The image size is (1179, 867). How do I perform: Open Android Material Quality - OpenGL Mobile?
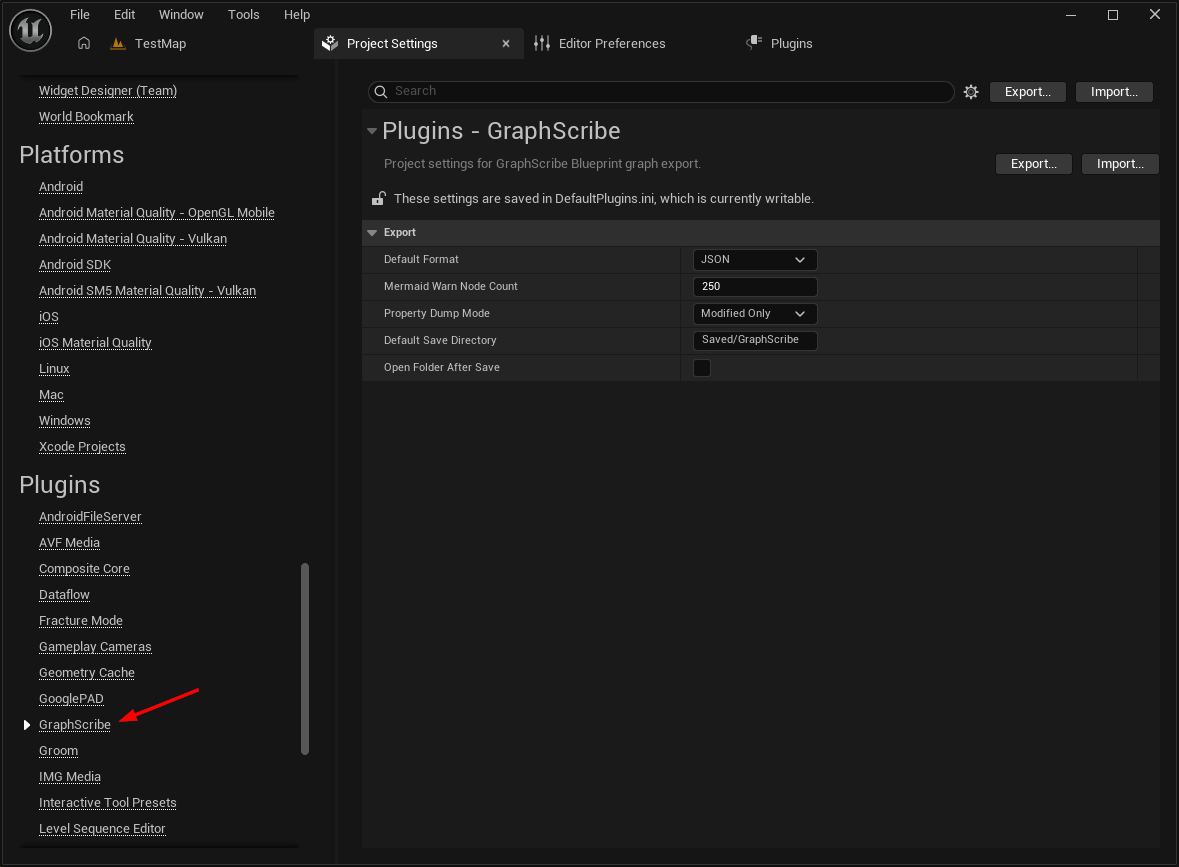pos(156,213)
